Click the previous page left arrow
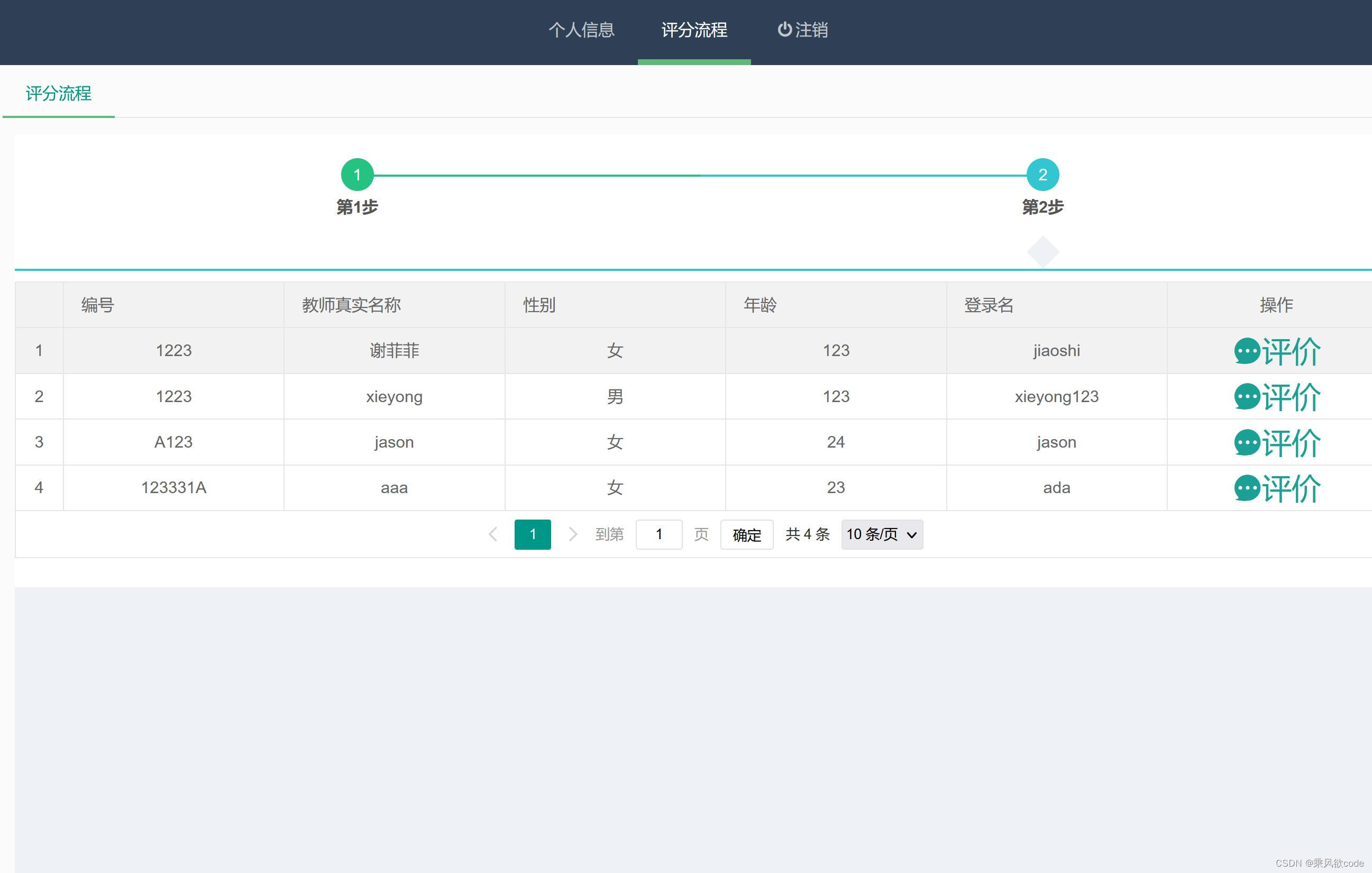The height and width of the screenshot is (873, 1372). (x=492, y=534)
